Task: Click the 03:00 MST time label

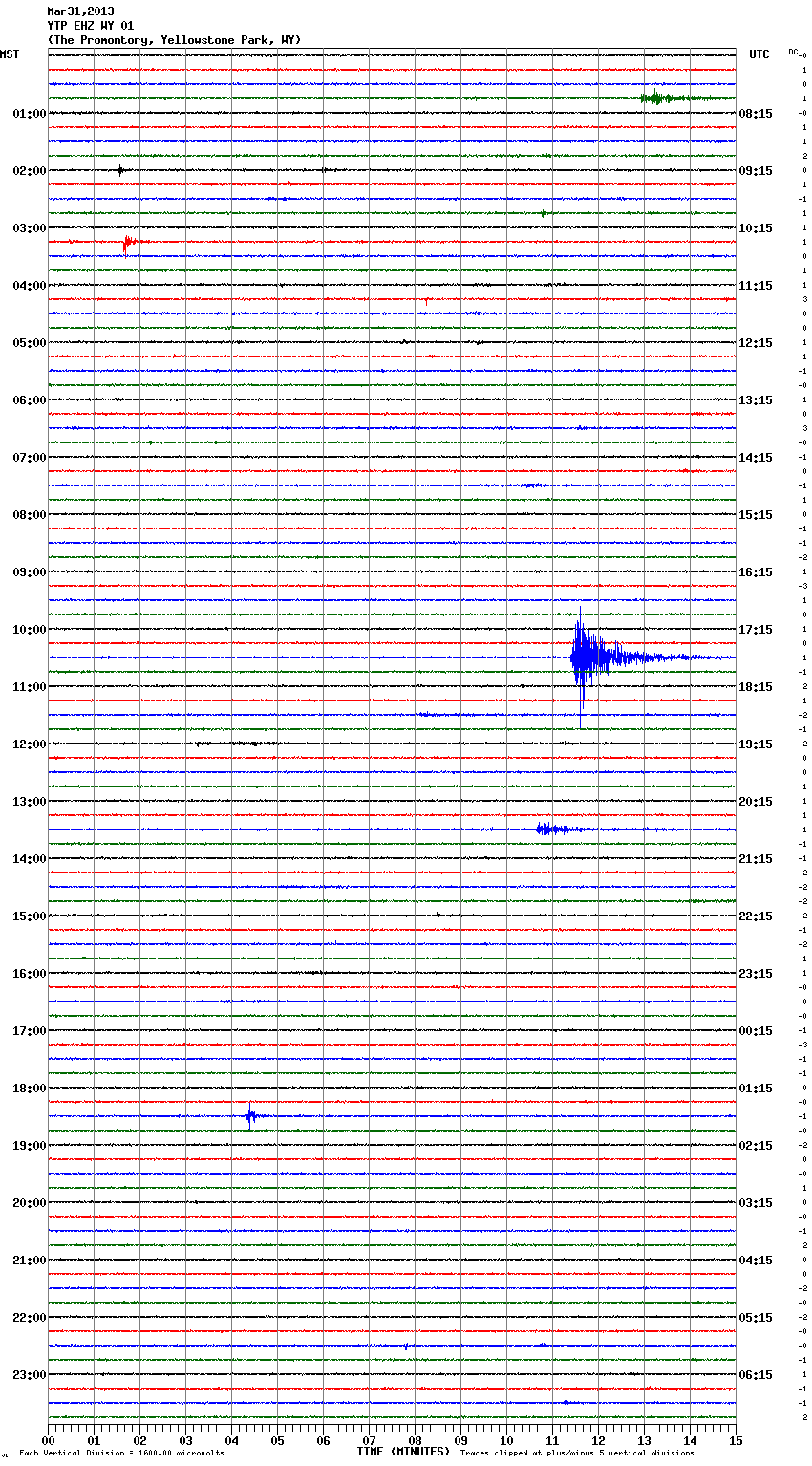Action: click(x=29, y=228)
